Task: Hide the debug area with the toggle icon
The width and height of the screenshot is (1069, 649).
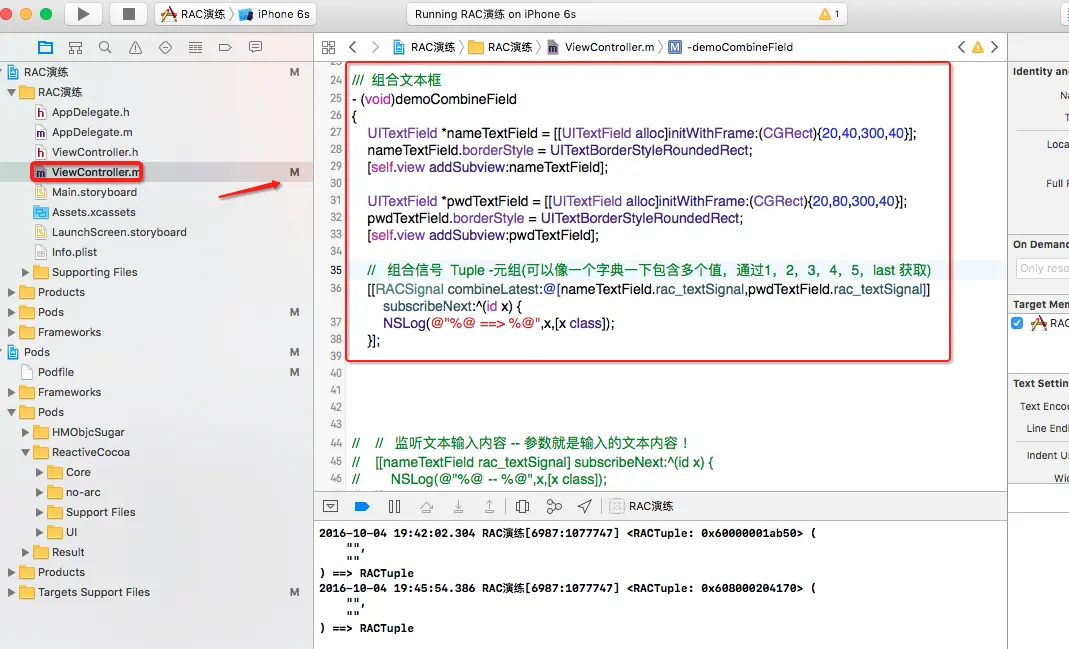Action: 331,506
